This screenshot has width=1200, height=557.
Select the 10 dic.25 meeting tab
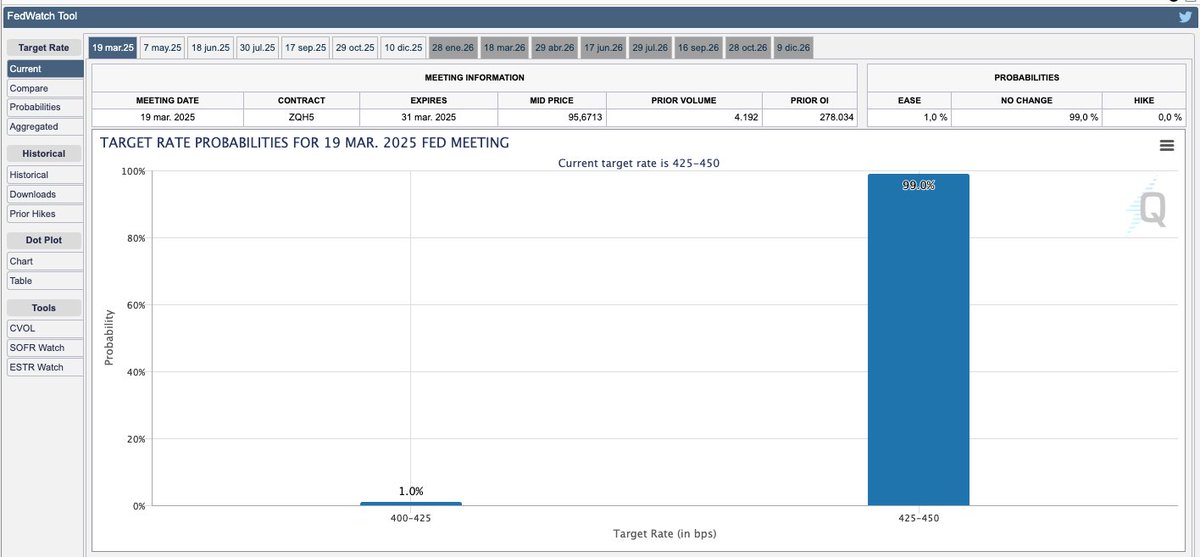pyautogui.click(x=403, y=48)
